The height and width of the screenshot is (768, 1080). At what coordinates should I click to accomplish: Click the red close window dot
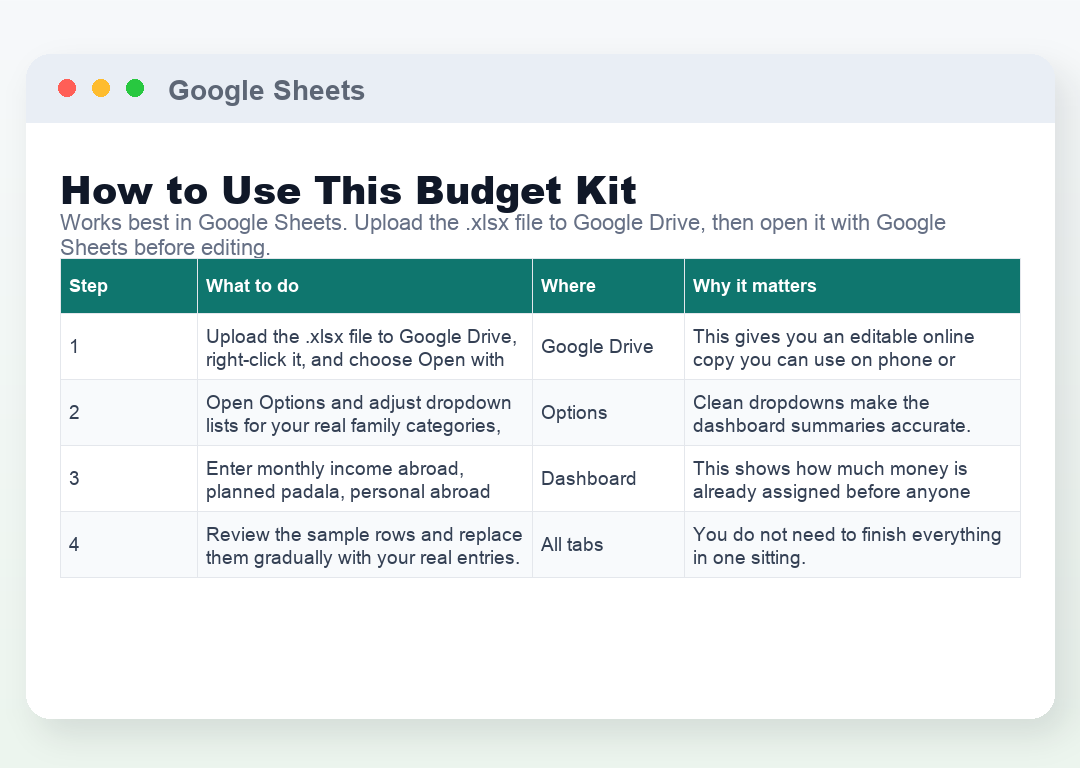67,89
